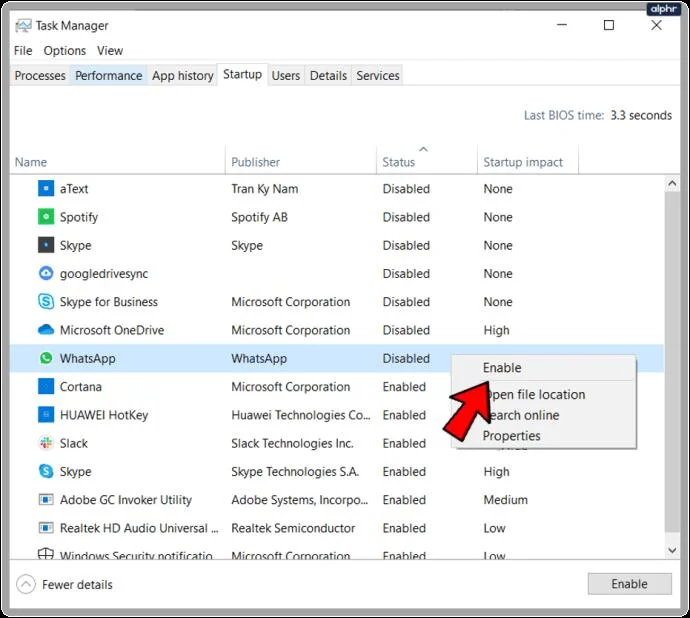Choose Enable in the context menu
Image resolution: width=690 pixels, height=618 pixels.
pyautogui.click(x=544, y=368)
